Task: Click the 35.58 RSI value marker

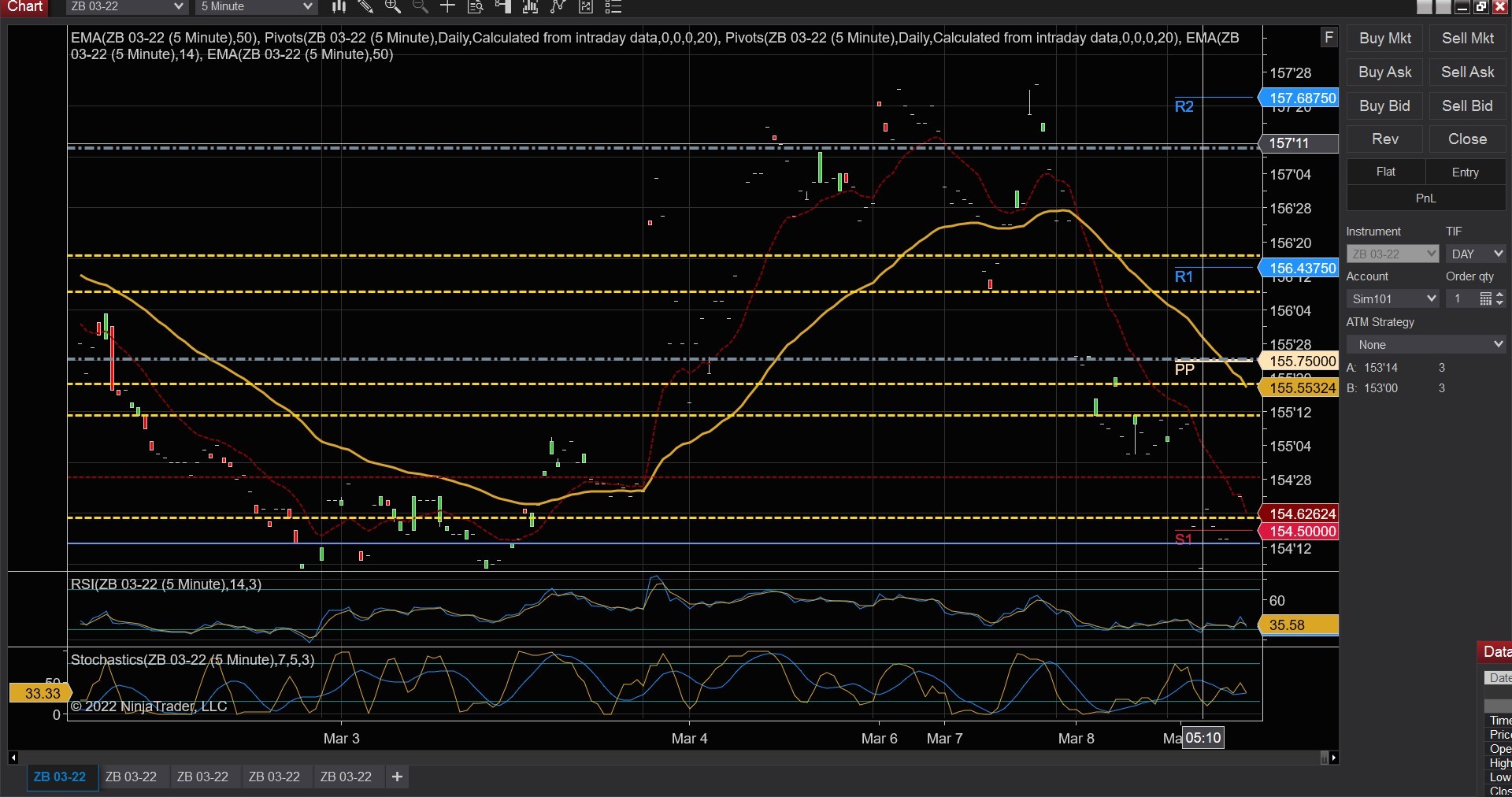Action: 1299,625
